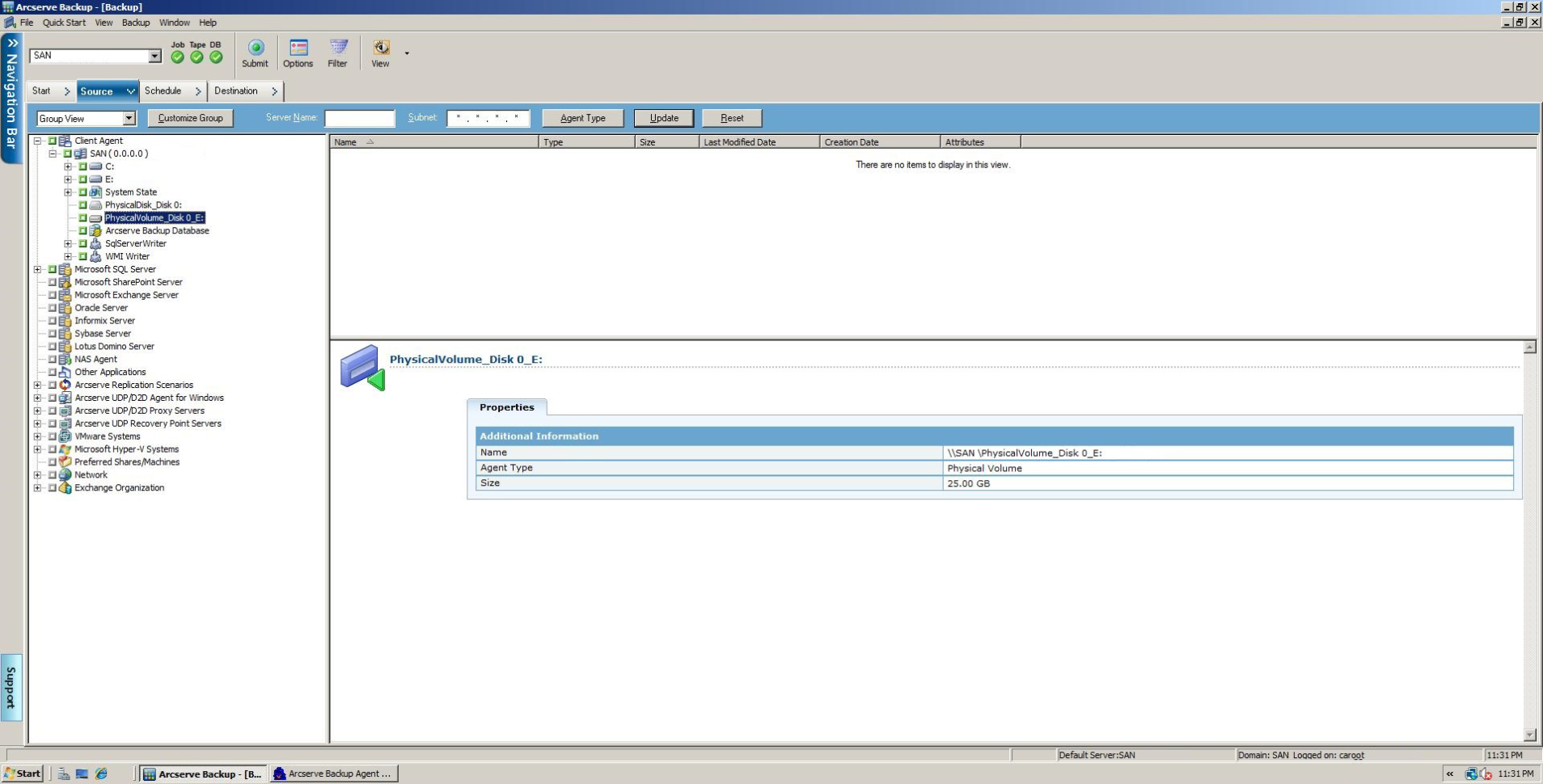This screenshot has height=784, width=1543.
Task: Click inside the Server Name field
Action: (x=360, y=118)
